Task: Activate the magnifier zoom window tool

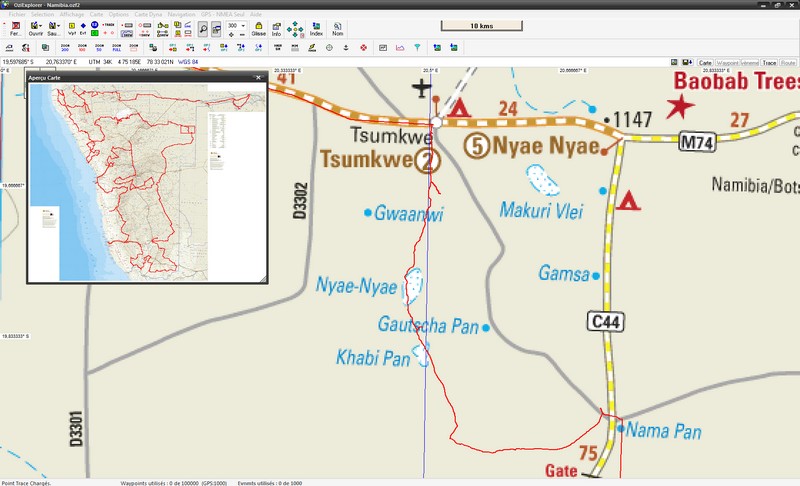Action: pos(203,29)
